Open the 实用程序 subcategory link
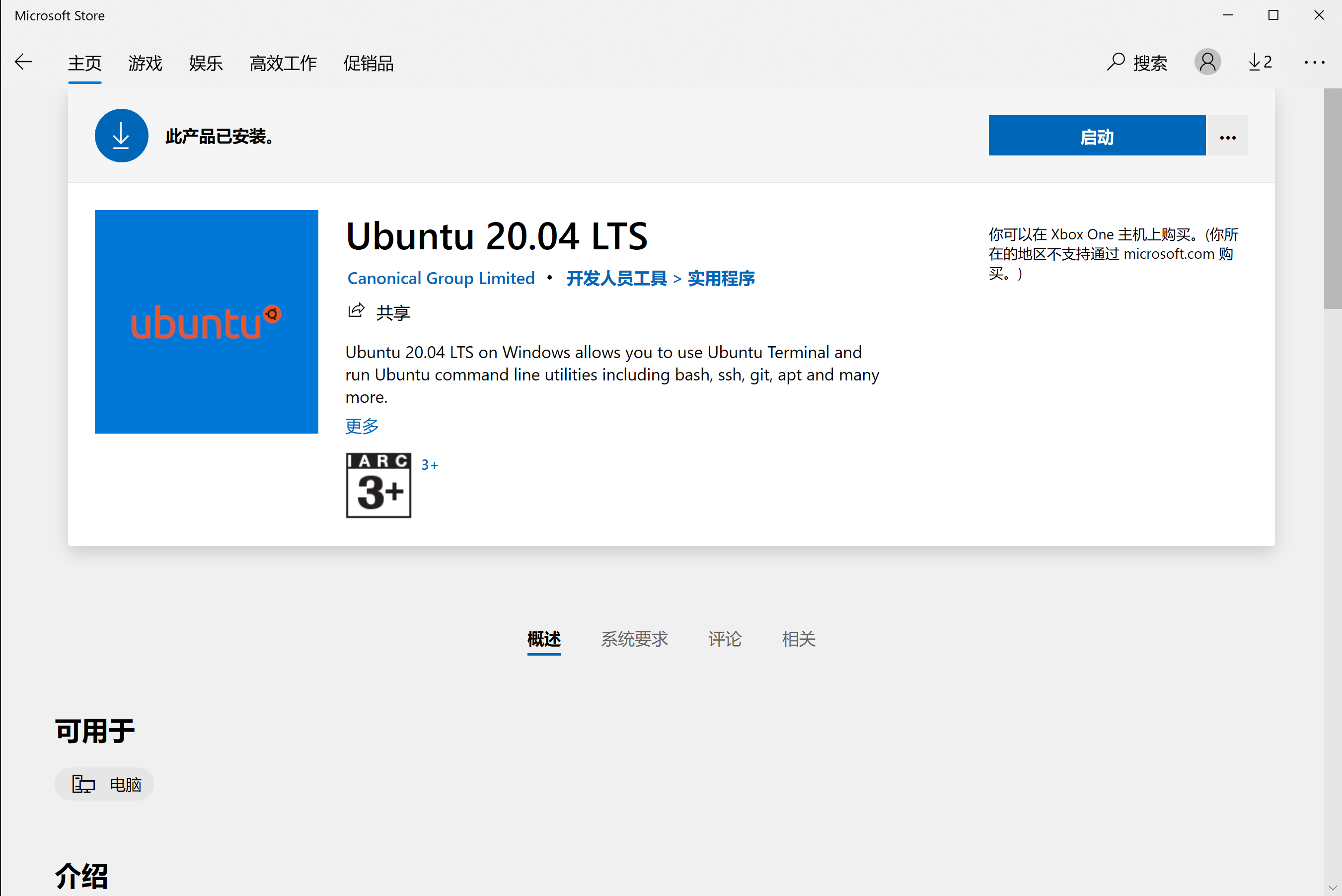This screenshot has height=896, width=1342. (721, 278)
